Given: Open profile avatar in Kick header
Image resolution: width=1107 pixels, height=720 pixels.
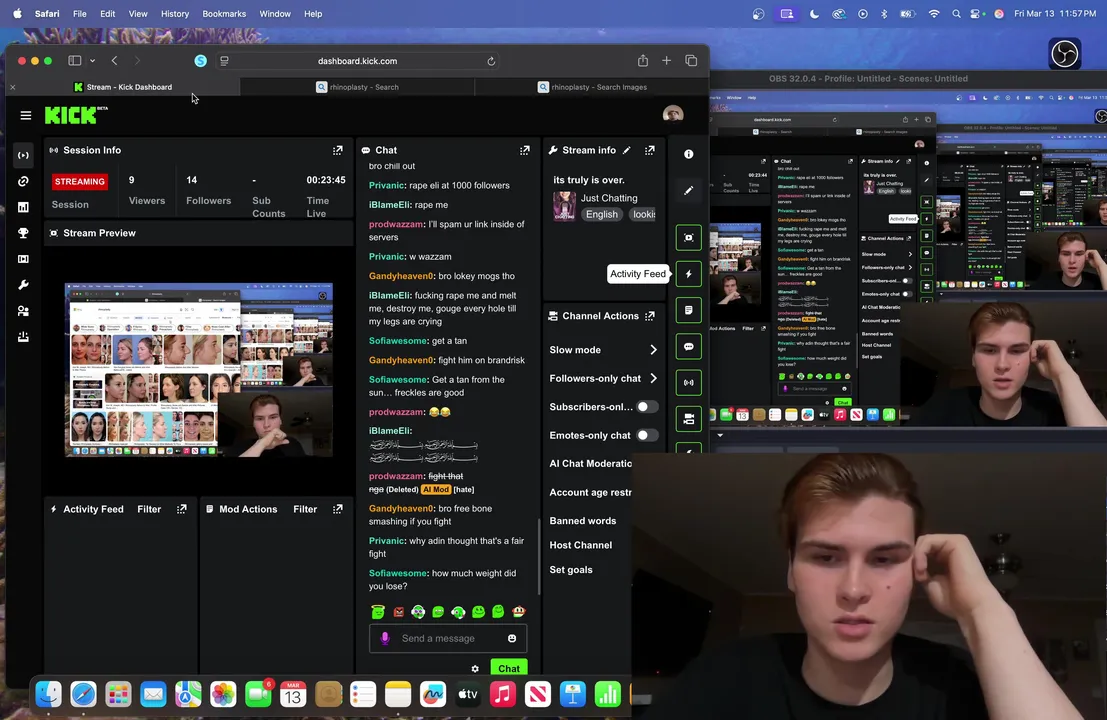Looking at the screenshot, I should (673, 114).
